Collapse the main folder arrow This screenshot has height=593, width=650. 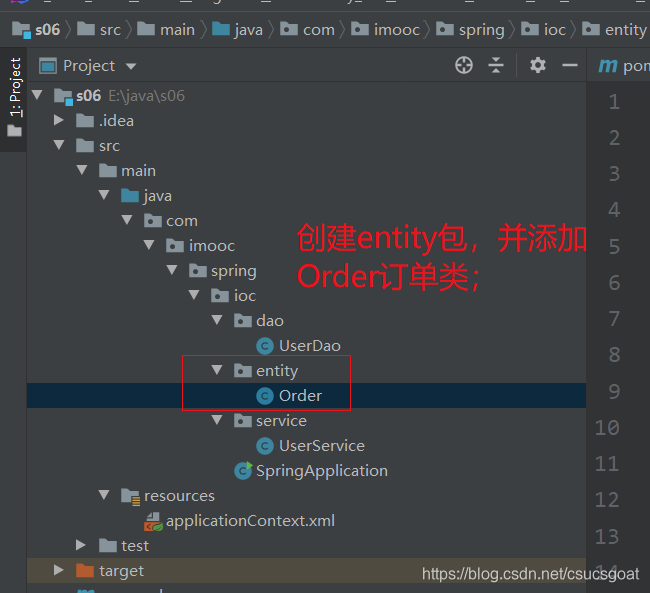(x=82, y=170)
